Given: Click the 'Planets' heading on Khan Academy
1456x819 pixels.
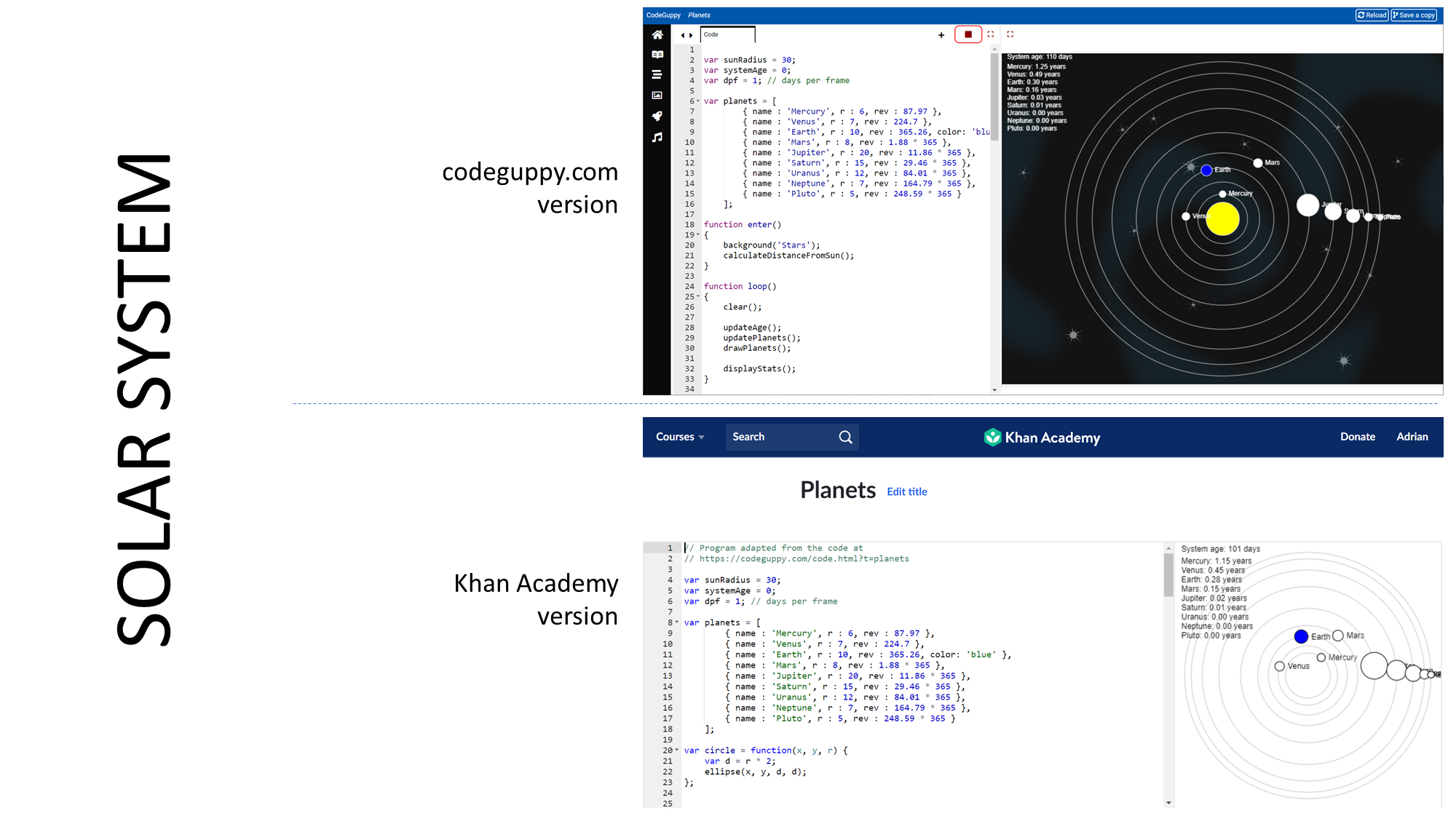Looking at the screenshot, I should click(838, 491).
